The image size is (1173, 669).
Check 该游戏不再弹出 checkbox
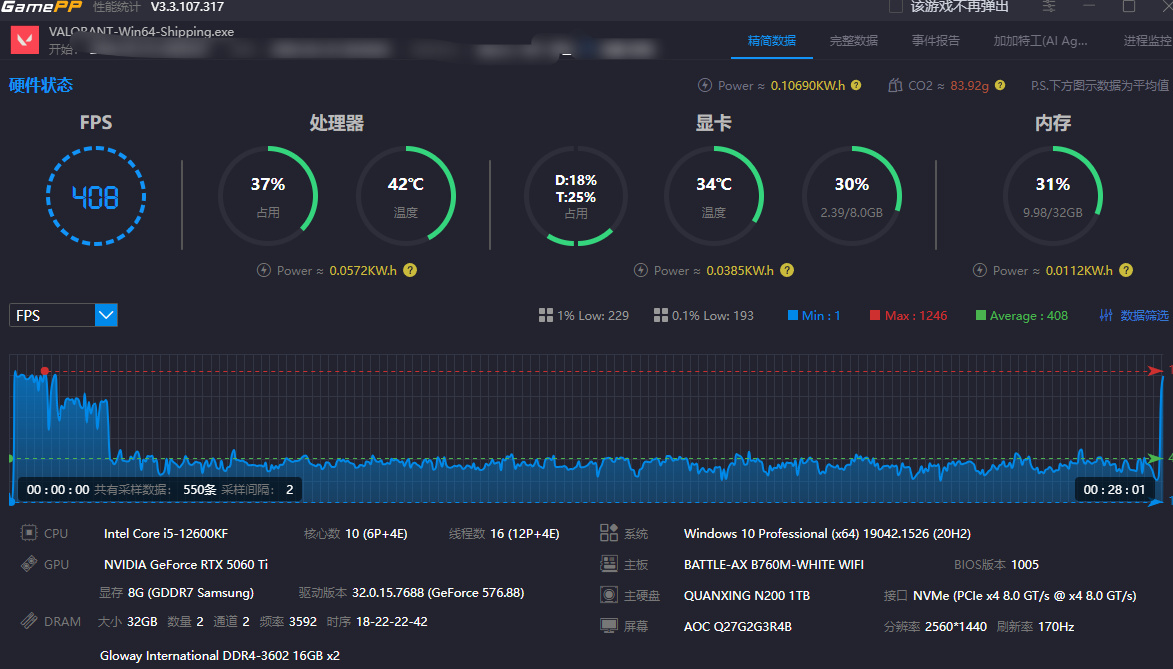point(895,7)
